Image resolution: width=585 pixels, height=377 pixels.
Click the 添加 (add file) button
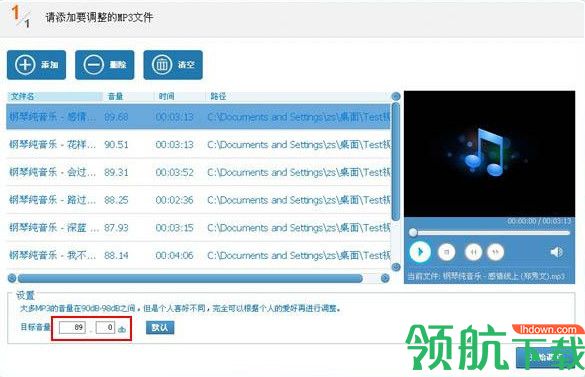coord(36,65)
